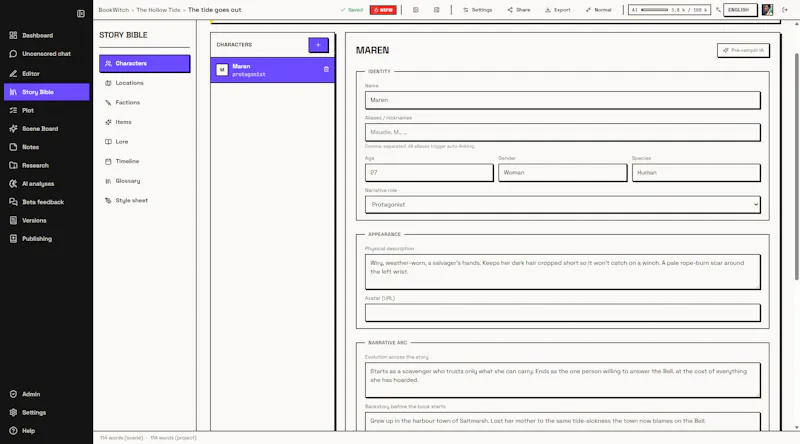This screenshot has height=444, width=800.
Task: Click the page vertical scrollbar
Action: click(x=796, y=166)
